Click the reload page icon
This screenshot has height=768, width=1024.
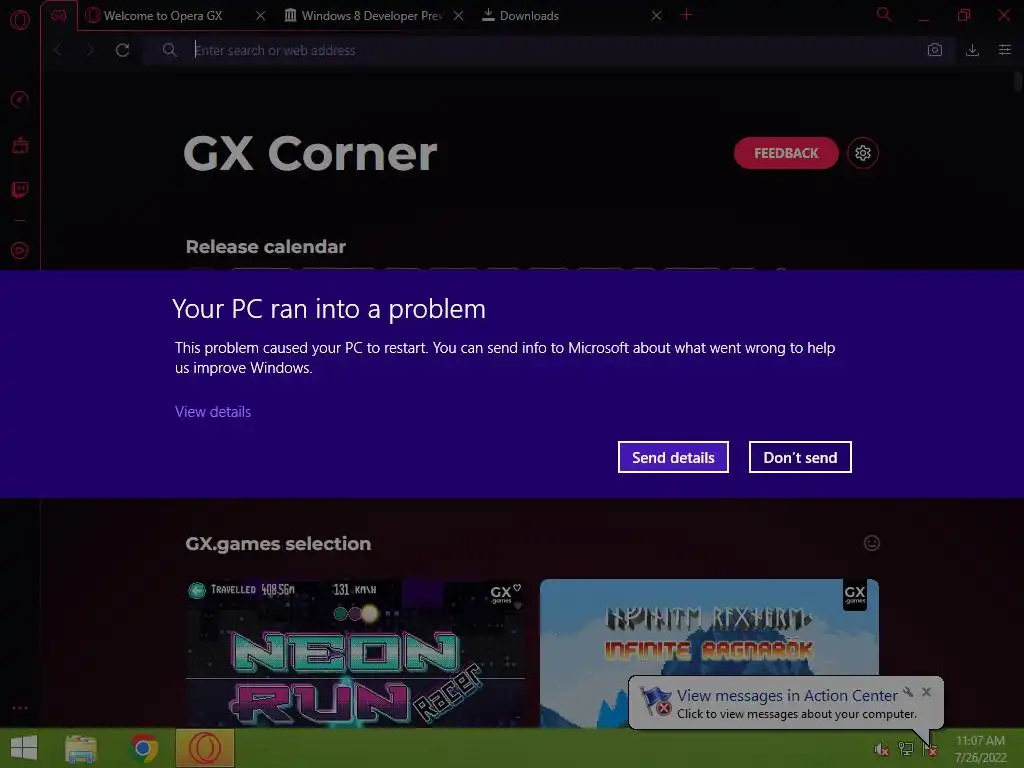(122, 50)
